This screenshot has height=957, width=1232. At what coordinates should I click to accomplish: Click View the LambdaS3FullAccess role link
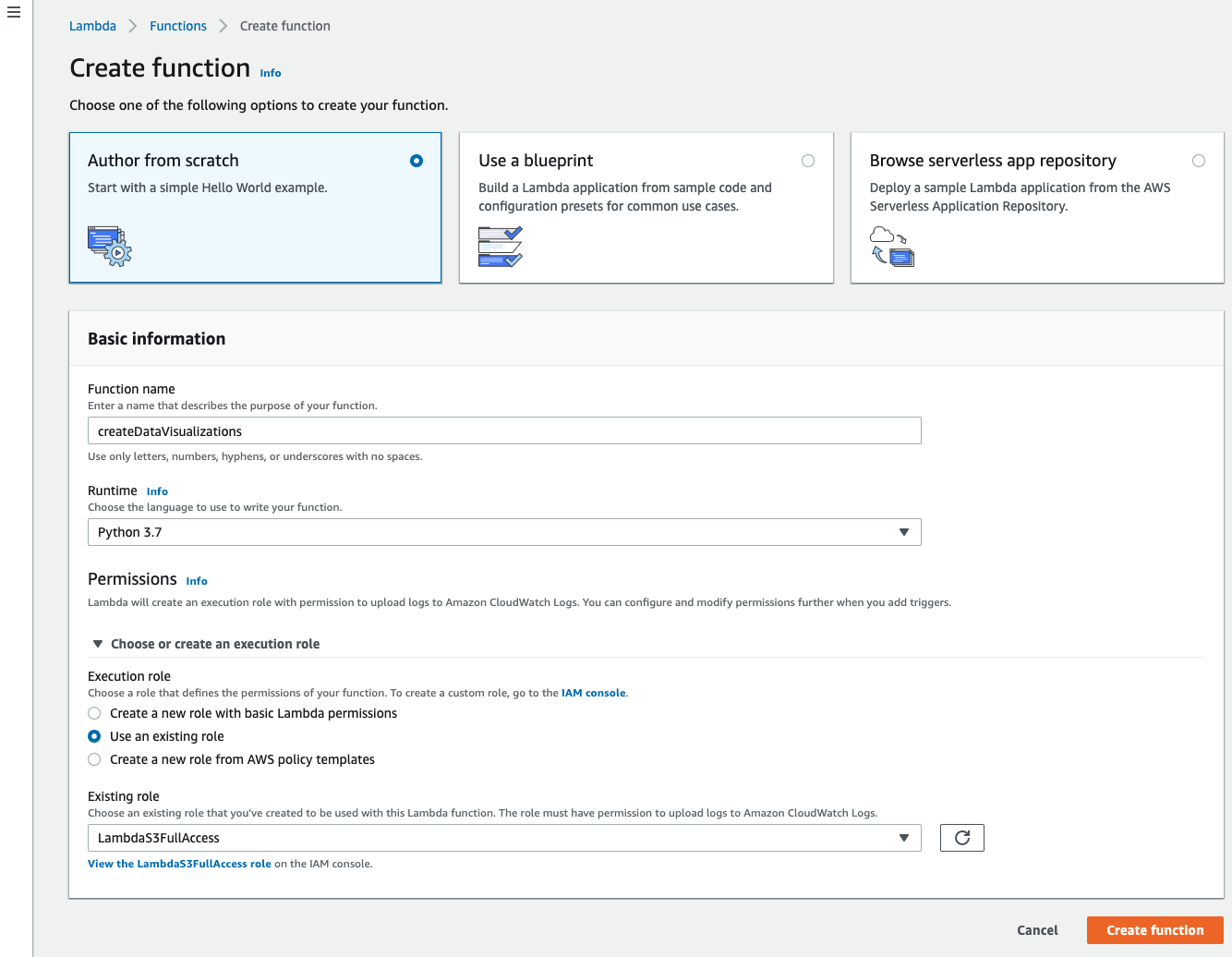(x=179, y=863)
